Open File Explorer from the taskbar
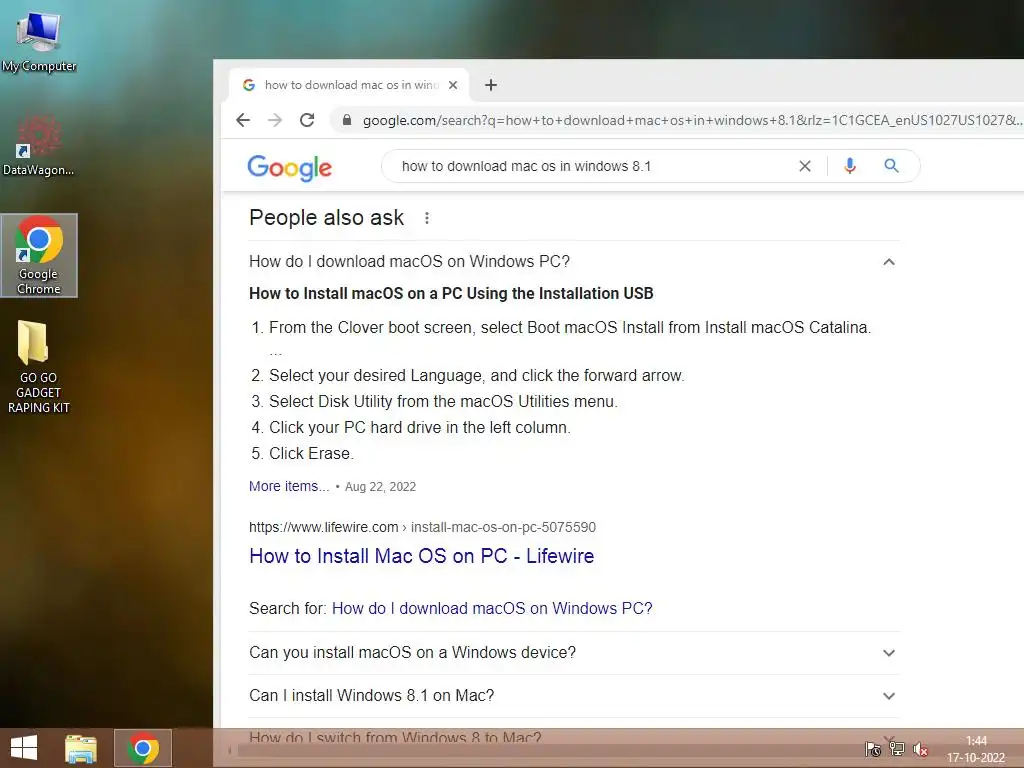1024x768 pixels. click(81, 748)
